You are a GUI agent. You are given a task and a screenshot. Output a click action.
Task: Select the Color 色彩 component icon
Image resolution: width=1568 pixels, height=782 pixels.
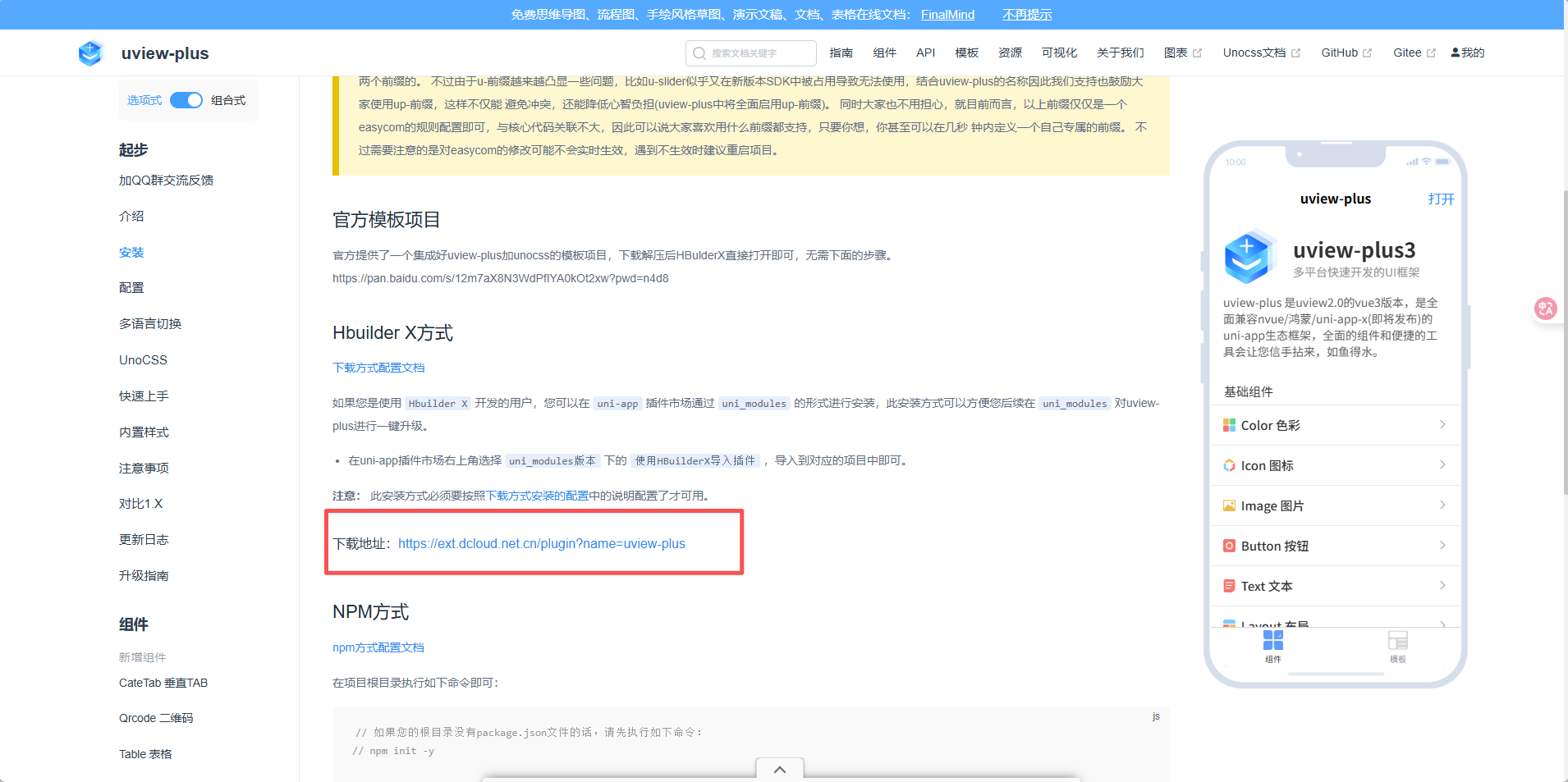tap(1229, 424)
